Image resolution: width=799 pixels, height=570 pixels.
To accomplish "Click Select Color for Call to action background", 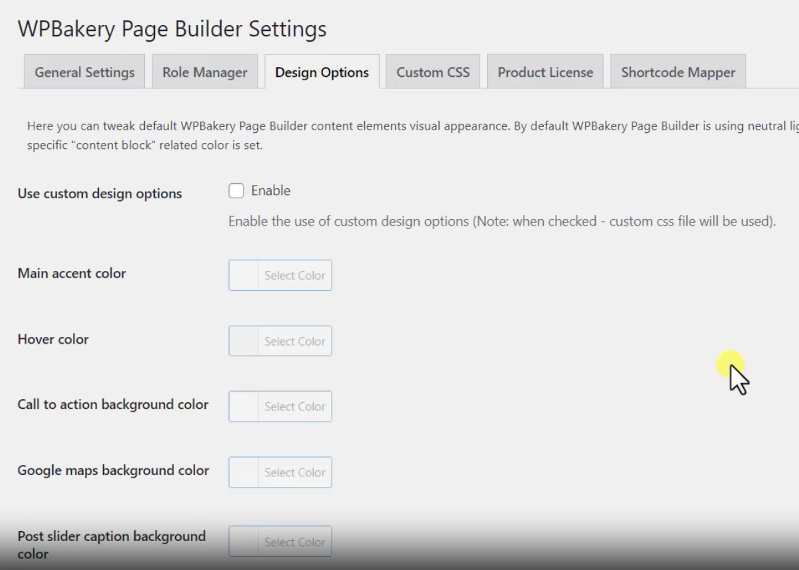I will tap(295, 406).
